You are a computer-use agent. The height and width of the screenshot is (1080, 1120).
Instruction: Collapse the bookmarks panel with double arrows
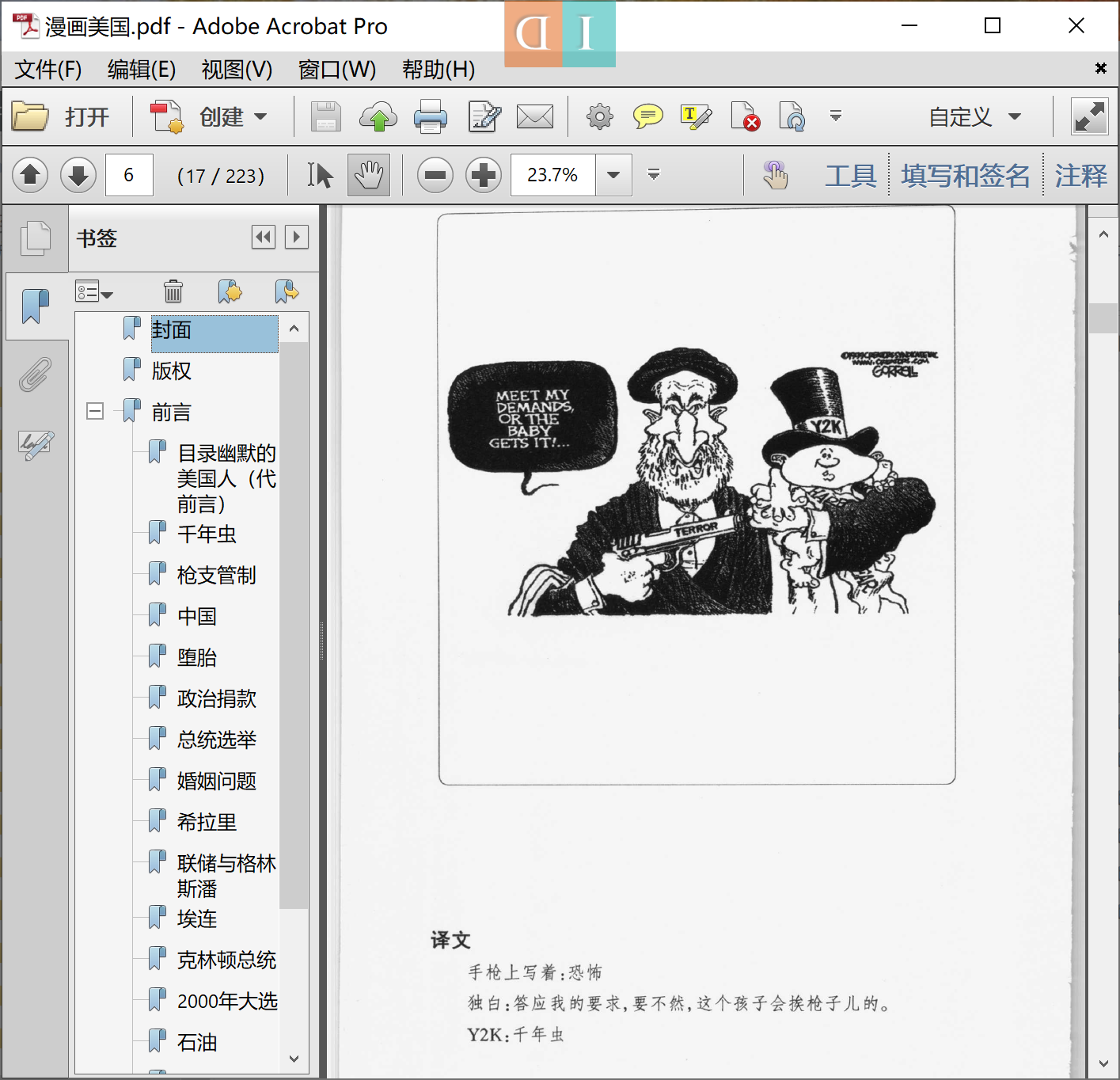(263, 237)
